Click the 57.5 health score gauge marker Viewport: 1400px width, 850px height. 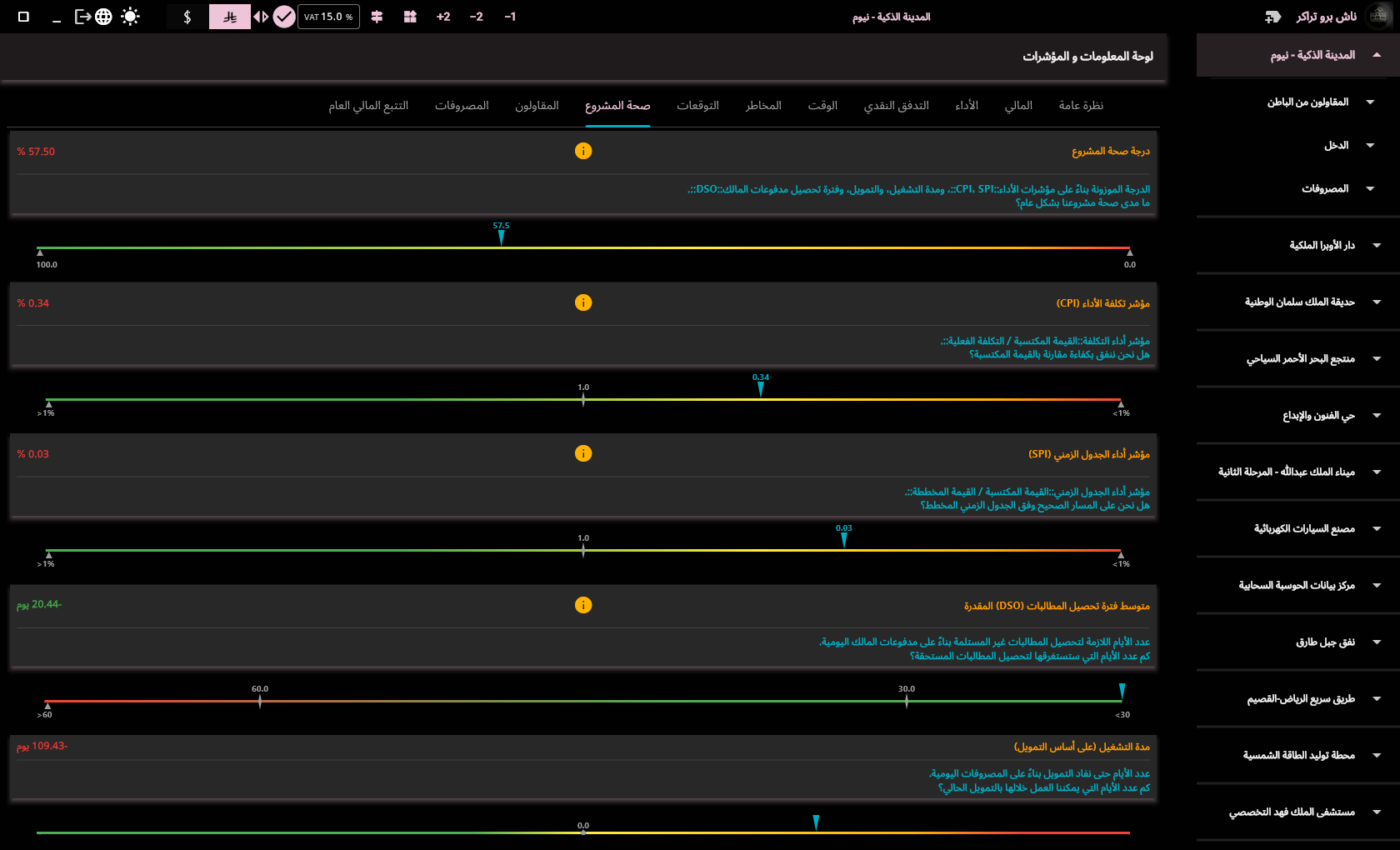tap(501, 237)
